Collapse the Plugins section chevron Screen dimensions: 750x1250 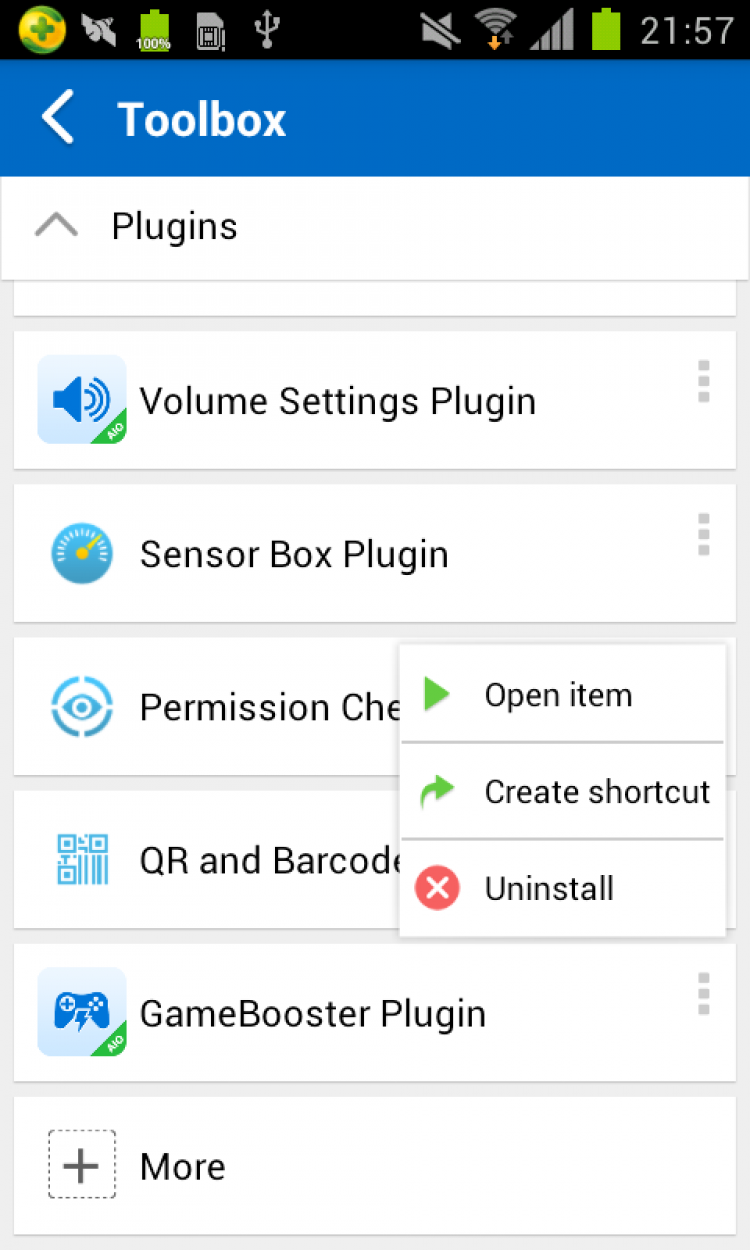(56, 226)
